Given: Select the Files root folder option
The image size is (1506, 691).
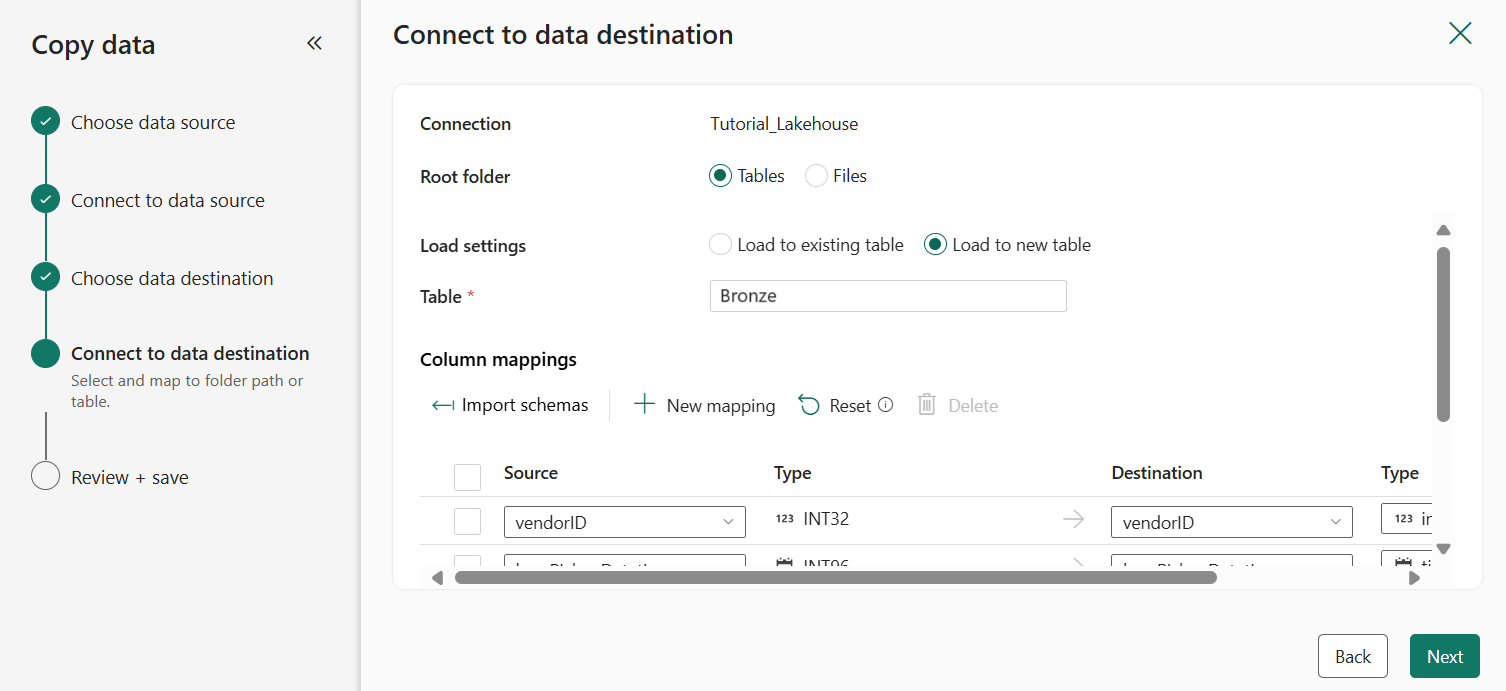Looking at the screenshot, I should point(817,176).
